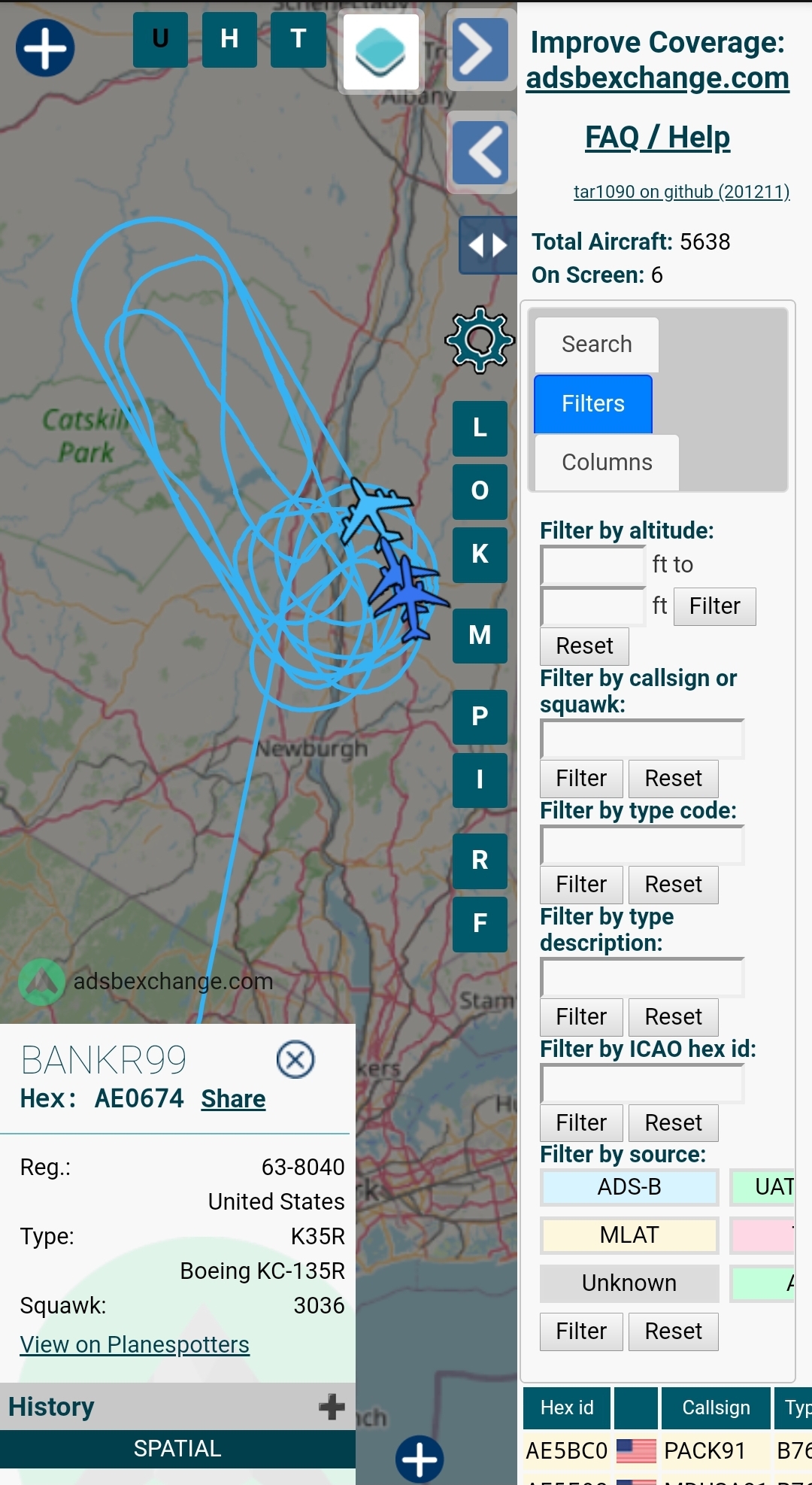Select the ADS-B source option

tap(629, 1187)
